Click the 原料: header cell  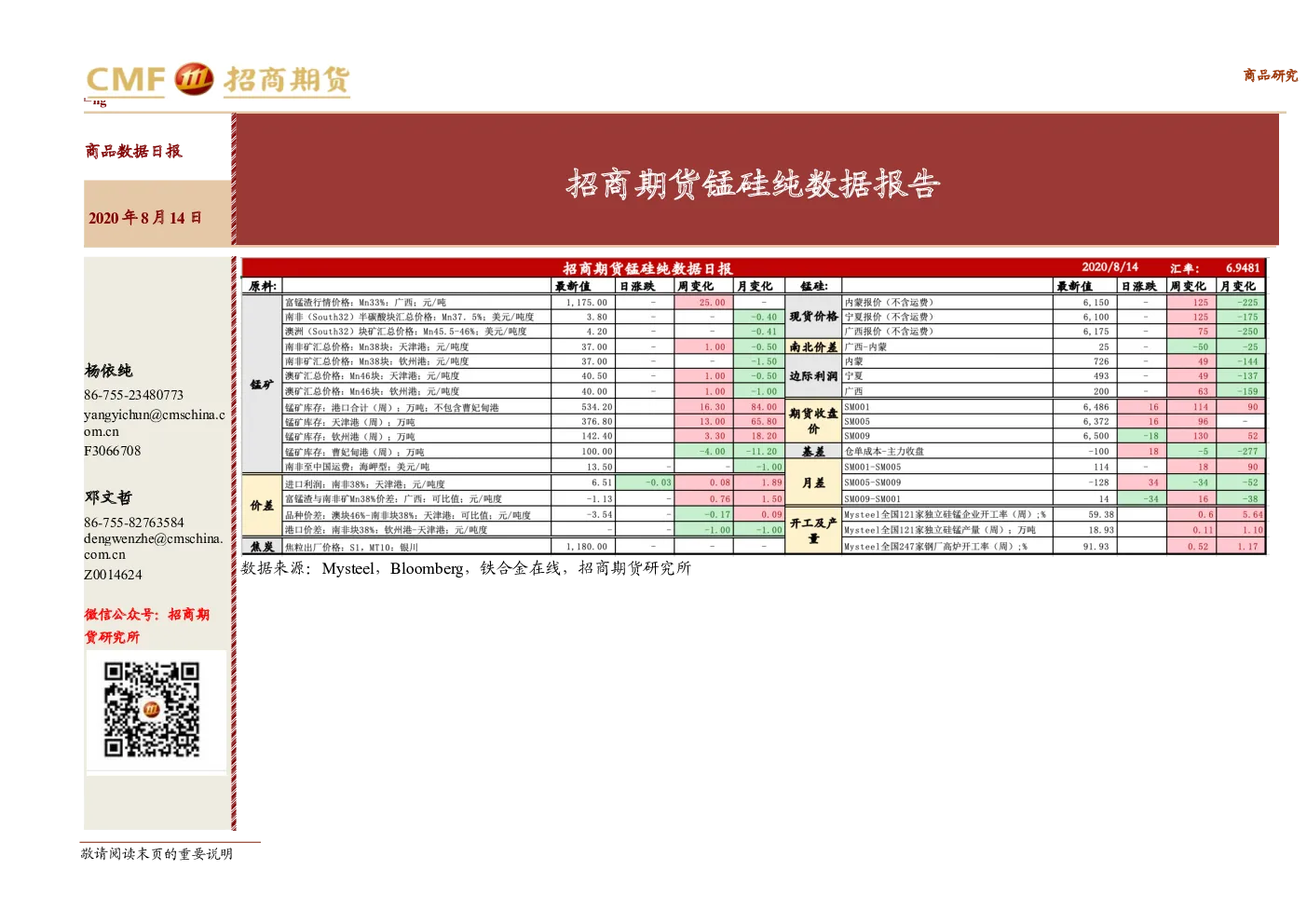coord(262,286)
